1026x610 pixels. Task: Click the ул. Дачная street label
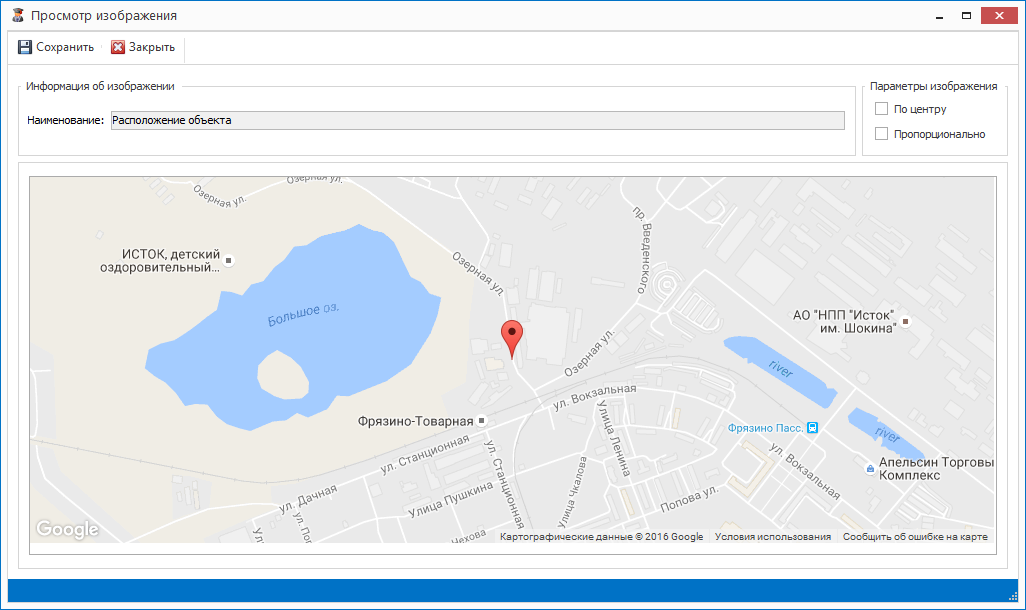(308, 499)
